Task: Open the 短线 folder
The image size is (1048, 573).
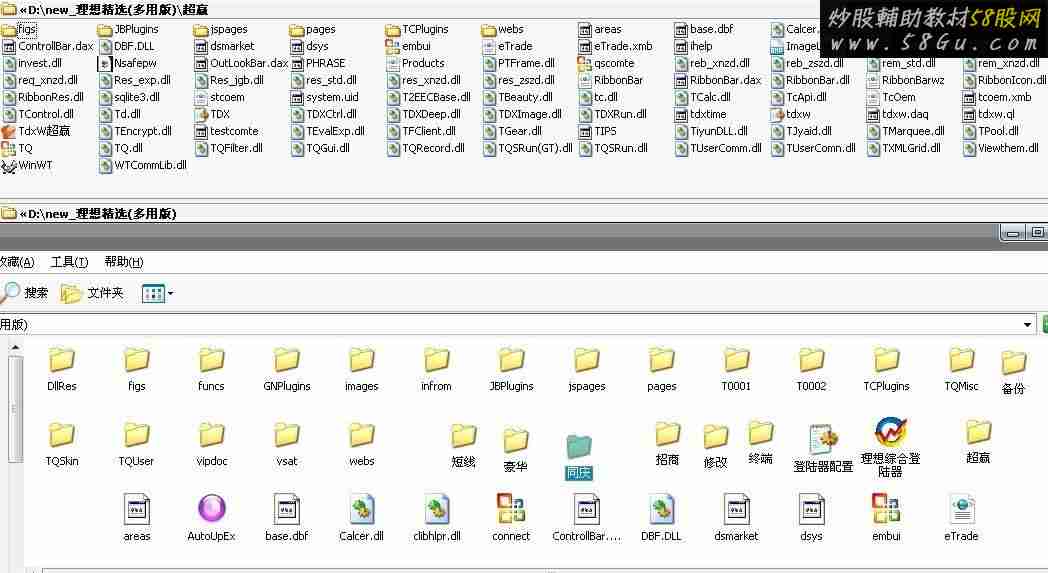Action: [x=463, y=445]
